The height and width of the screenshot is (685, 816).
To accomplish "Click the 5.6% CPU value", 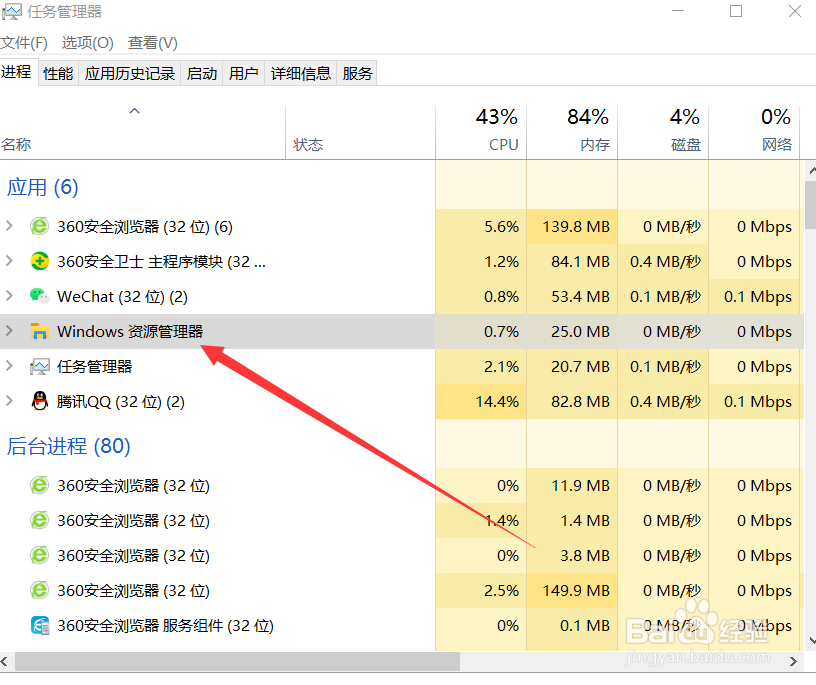I will [x=501, y=226].
